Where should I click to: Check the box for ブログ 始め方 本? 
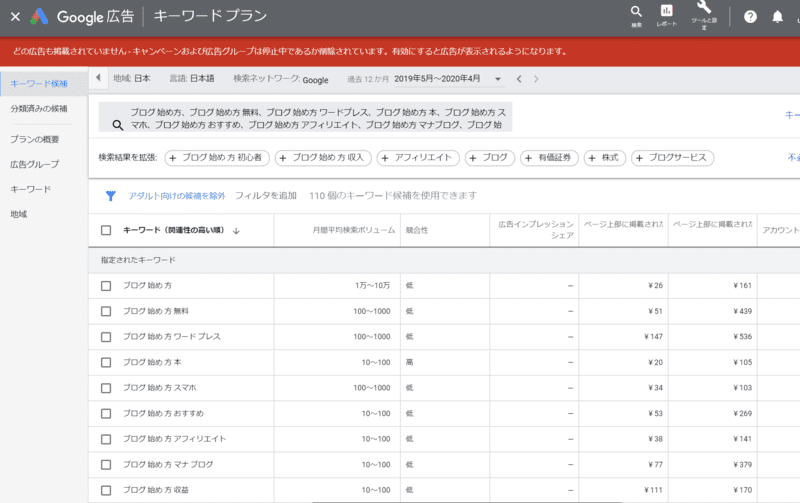pyautogui.click(x=106, y=363)
